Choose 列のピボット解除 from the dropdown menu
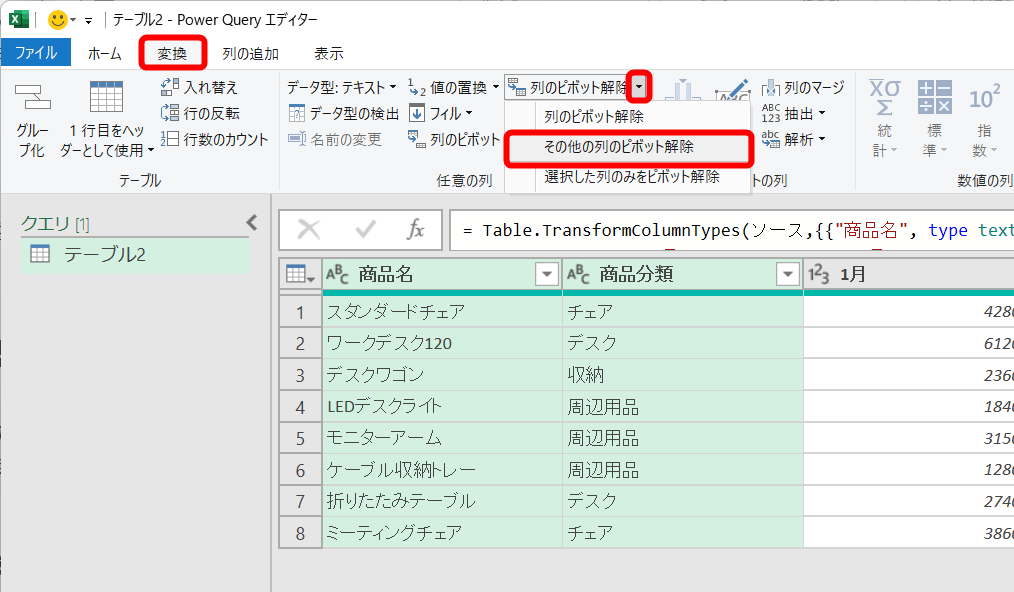The image size is (1014, 592). coord(594,116)
